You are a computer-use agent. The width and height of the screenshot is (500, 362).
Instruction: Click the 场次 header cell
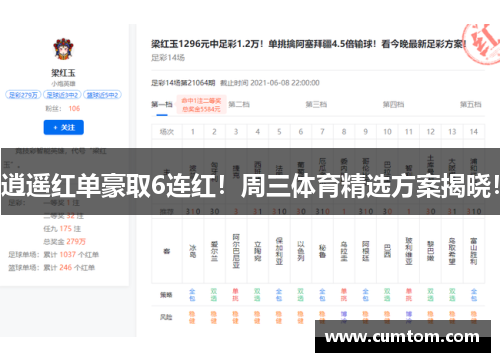coord(167,132)
